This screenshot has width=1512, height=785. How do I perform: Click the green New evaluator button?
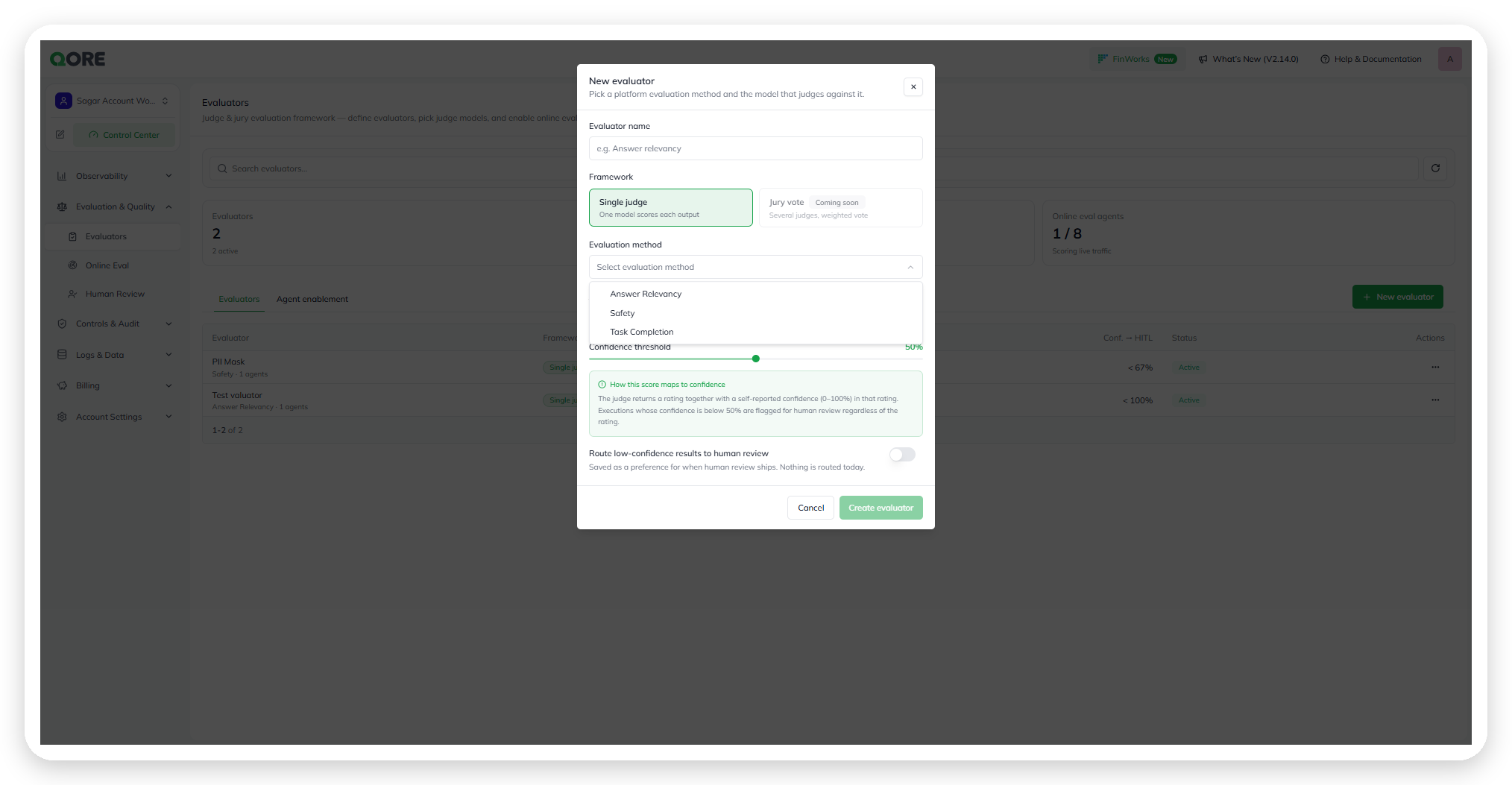point(1397,297)
